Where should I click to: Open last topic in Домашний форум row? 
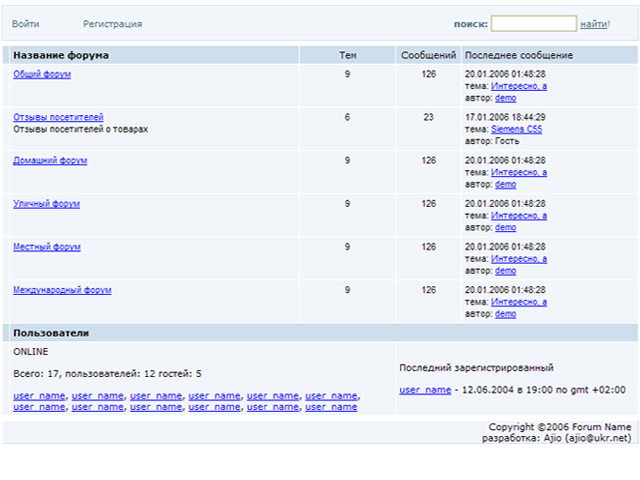519,173
